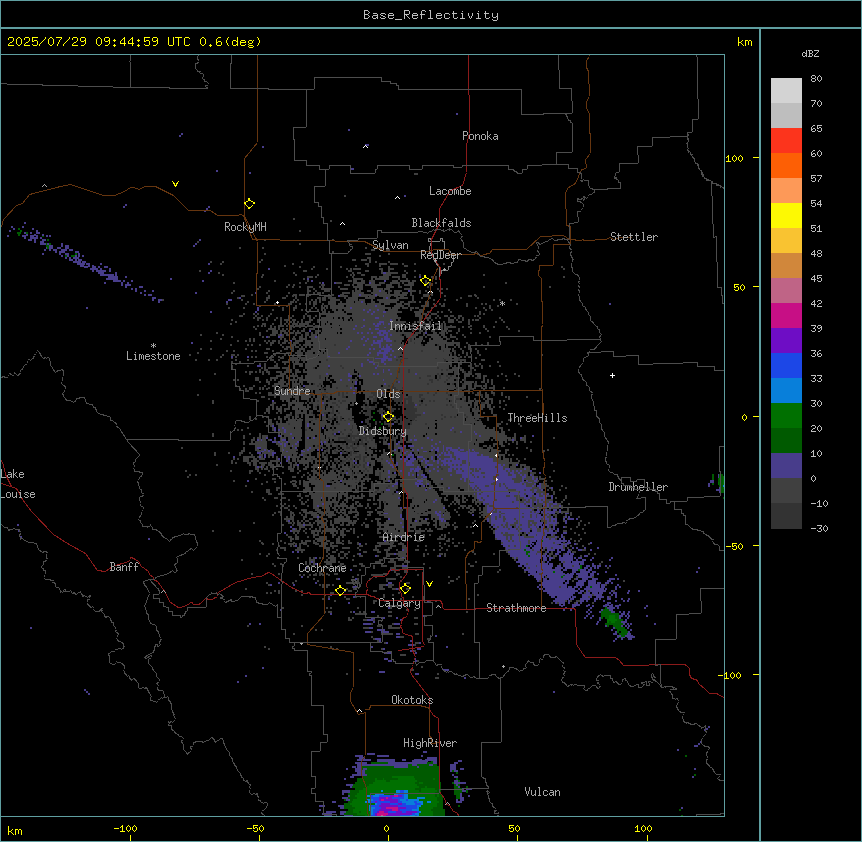Click the Stettler label on map
This screenshot has height=842, width=862.
pos(634,237)
